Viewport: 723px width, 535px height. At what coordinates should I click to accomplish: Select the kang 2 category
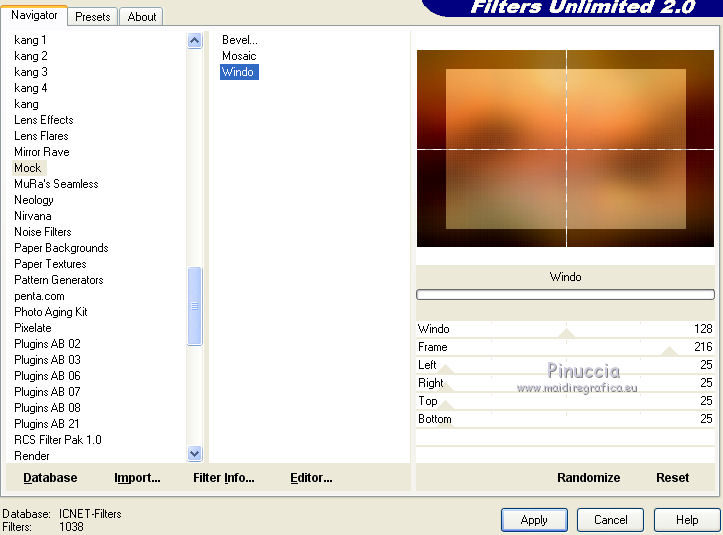(x=30, y=56)
